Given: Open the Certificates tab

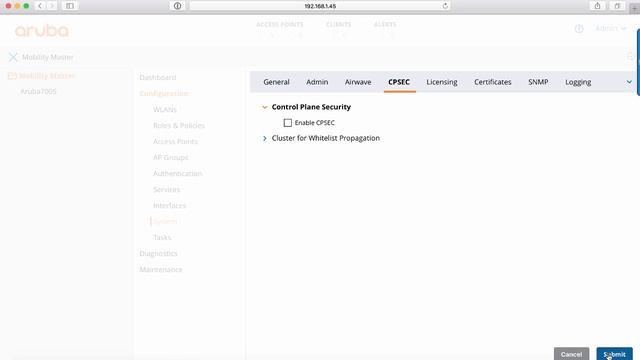Looking at the screenshot, I should [x=493, y=82].
